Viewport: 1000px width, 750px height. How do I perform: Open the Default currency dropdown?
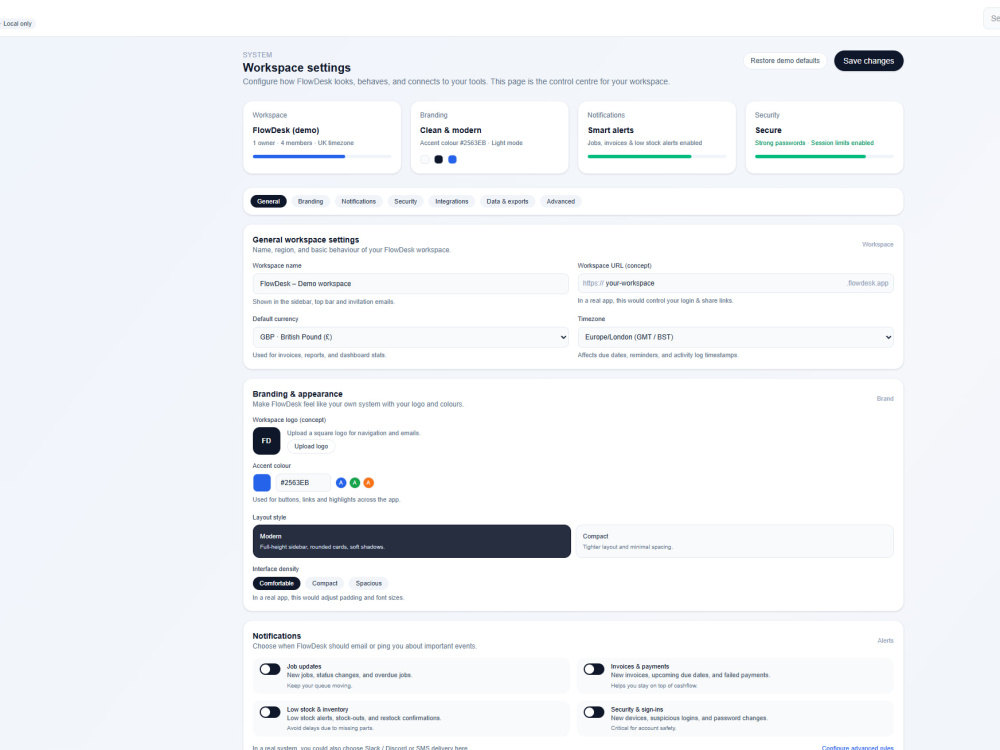coord(410,337)
